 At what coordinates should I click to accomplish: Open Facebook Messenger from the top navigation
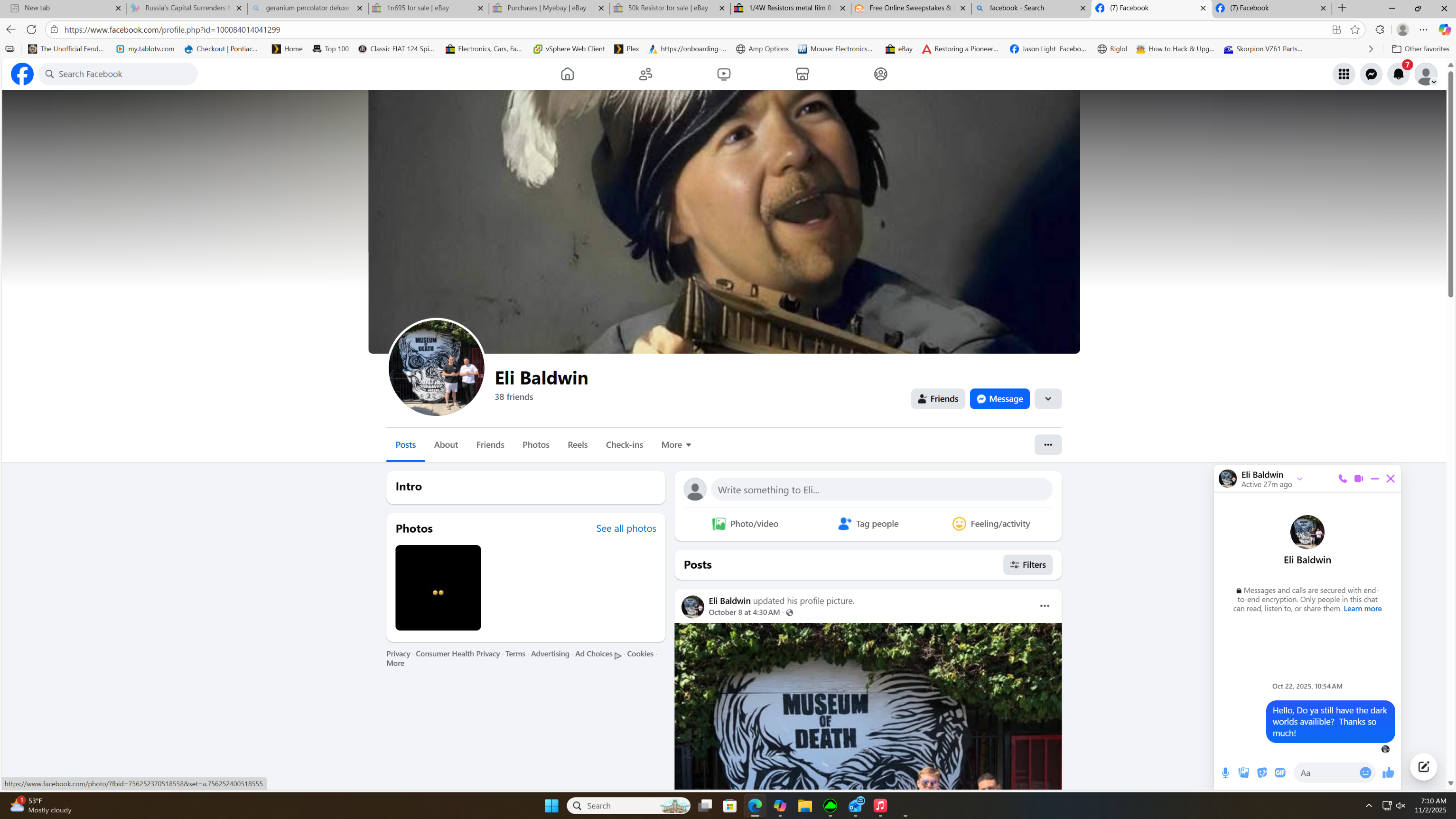pyautogui.click(x=1371, y=74)
